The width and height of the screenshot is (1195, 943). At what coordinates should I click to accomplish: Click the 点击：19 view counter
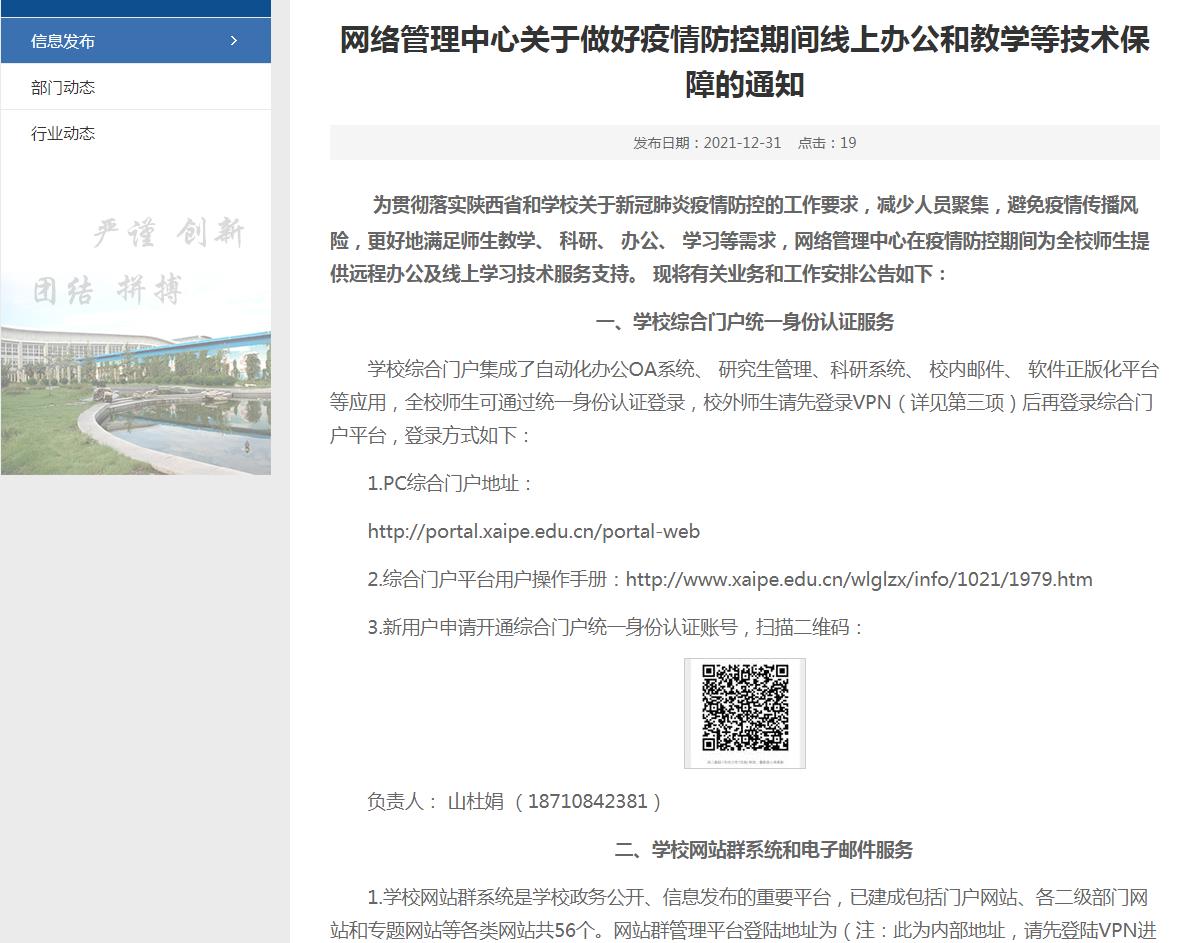point(827,143)
